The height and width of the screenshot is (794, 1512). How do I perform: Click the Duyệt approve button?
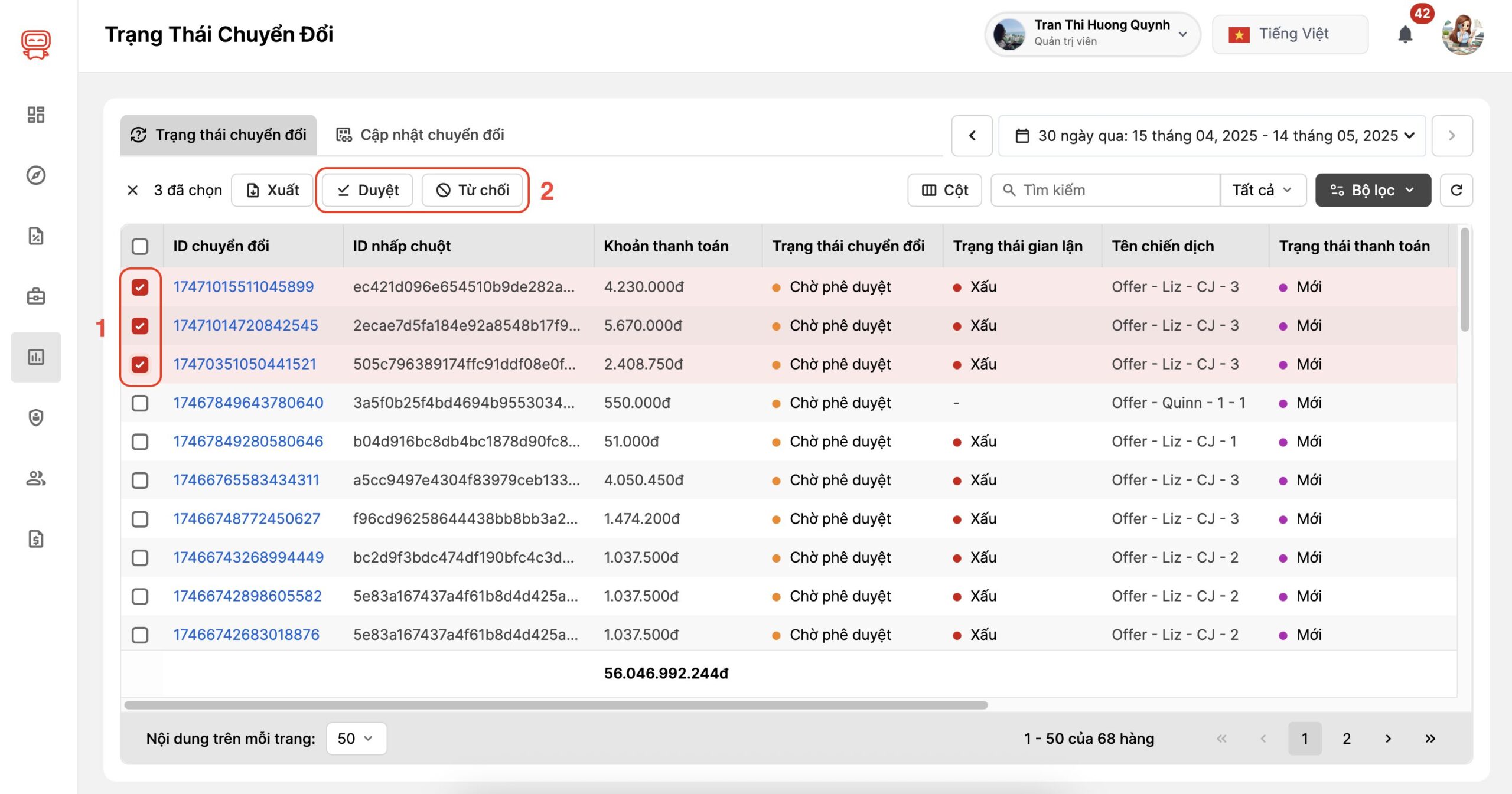tap(367, 190)
